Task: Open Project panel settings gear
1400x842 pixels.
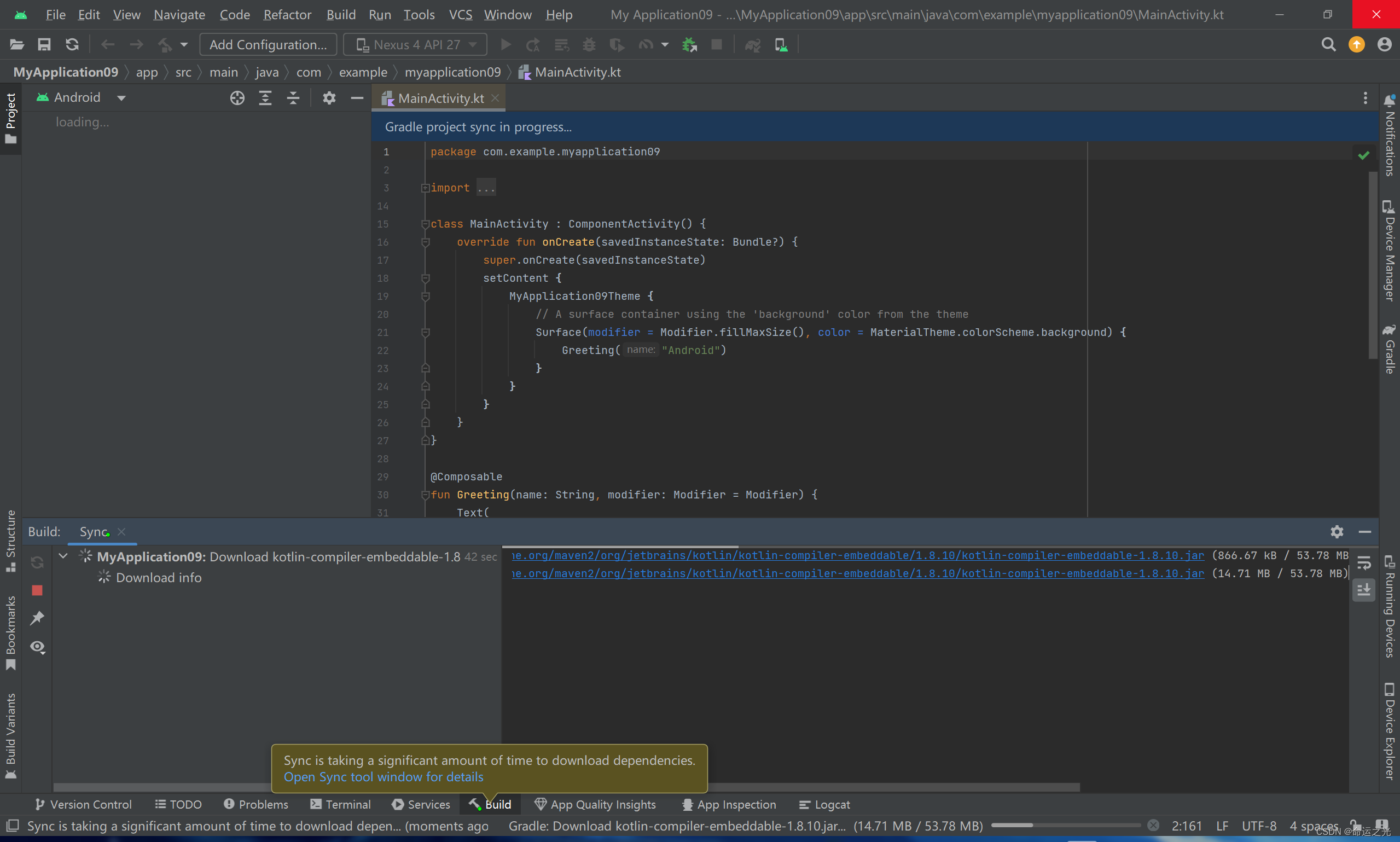Action: pyautogui.click(x=329, y=98)
